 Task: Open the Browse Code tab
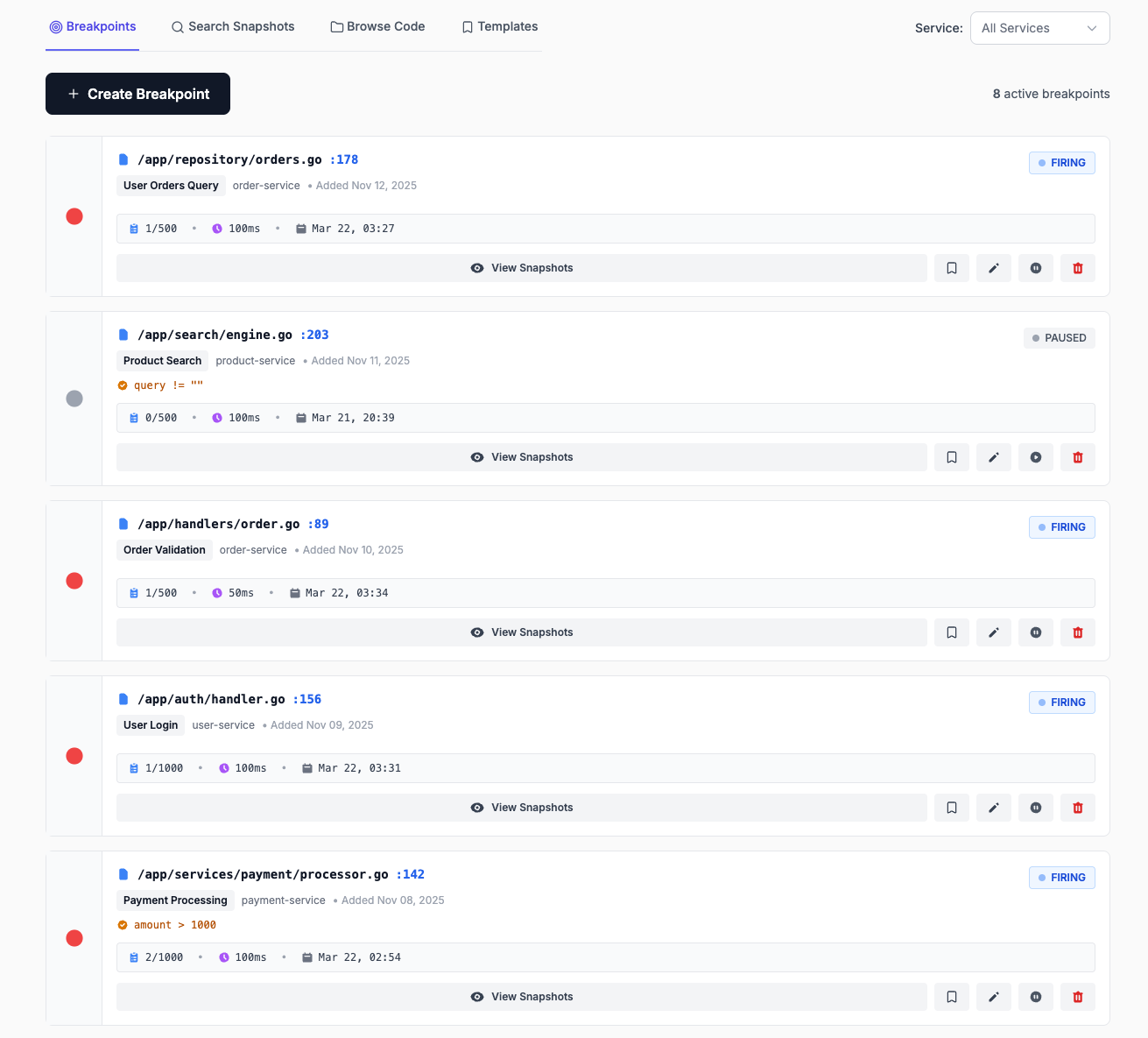(x=377, y=26)
